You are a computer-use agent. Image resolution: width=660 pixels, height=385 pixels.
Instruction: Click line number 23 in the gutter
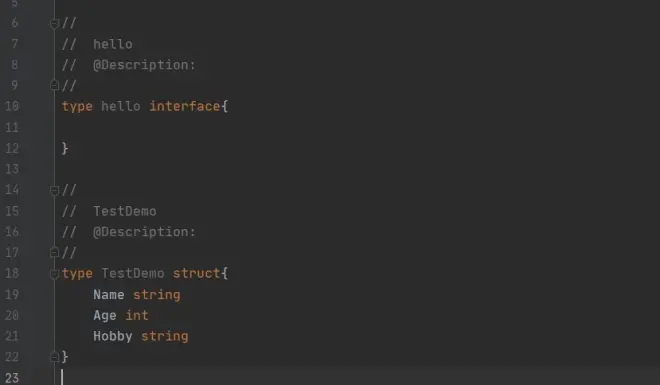pyautogui.click(x=12, y=378)
